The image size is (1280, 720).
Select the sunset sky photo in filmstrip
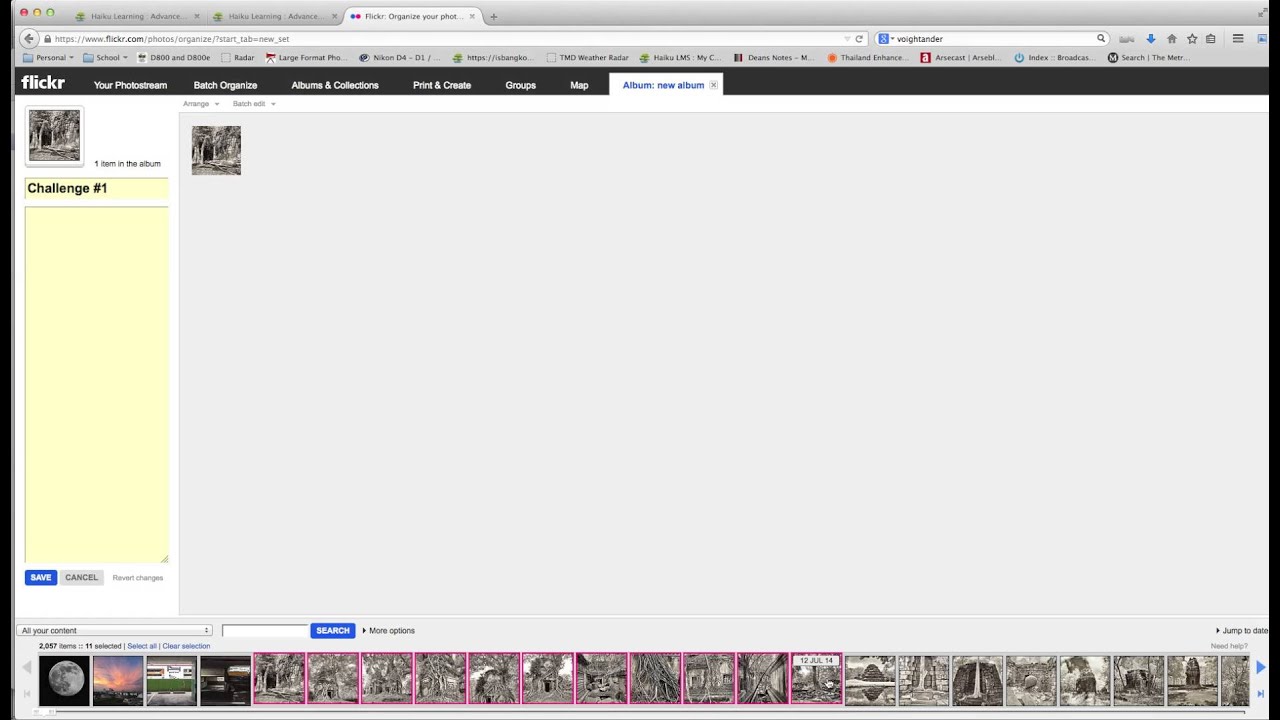pos(118,680)
